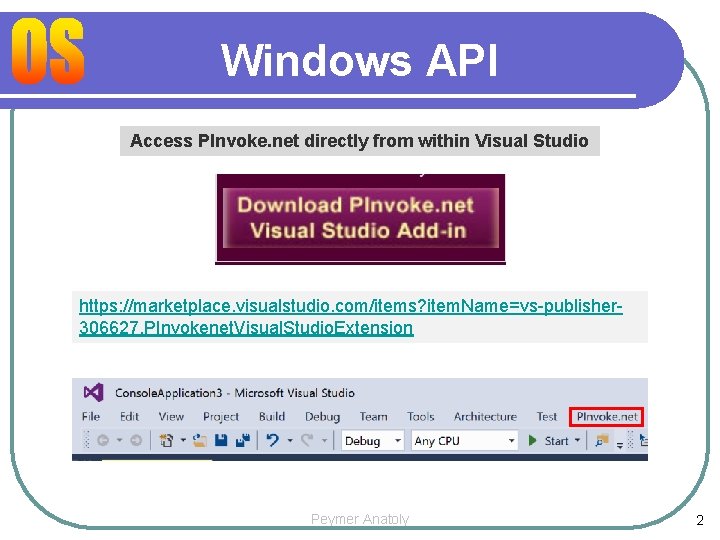Open the Redo history dropdown arrow
Image resolution: width=720 pixels, height=540 pixels.
click(x=324, y=440)
